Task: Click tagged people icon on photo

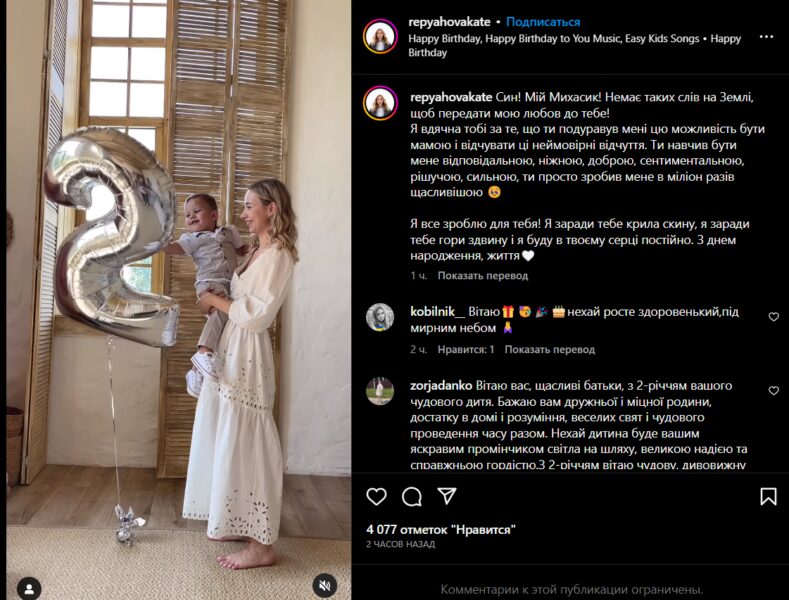Action: pyautogui.click(x=30, y=586)
